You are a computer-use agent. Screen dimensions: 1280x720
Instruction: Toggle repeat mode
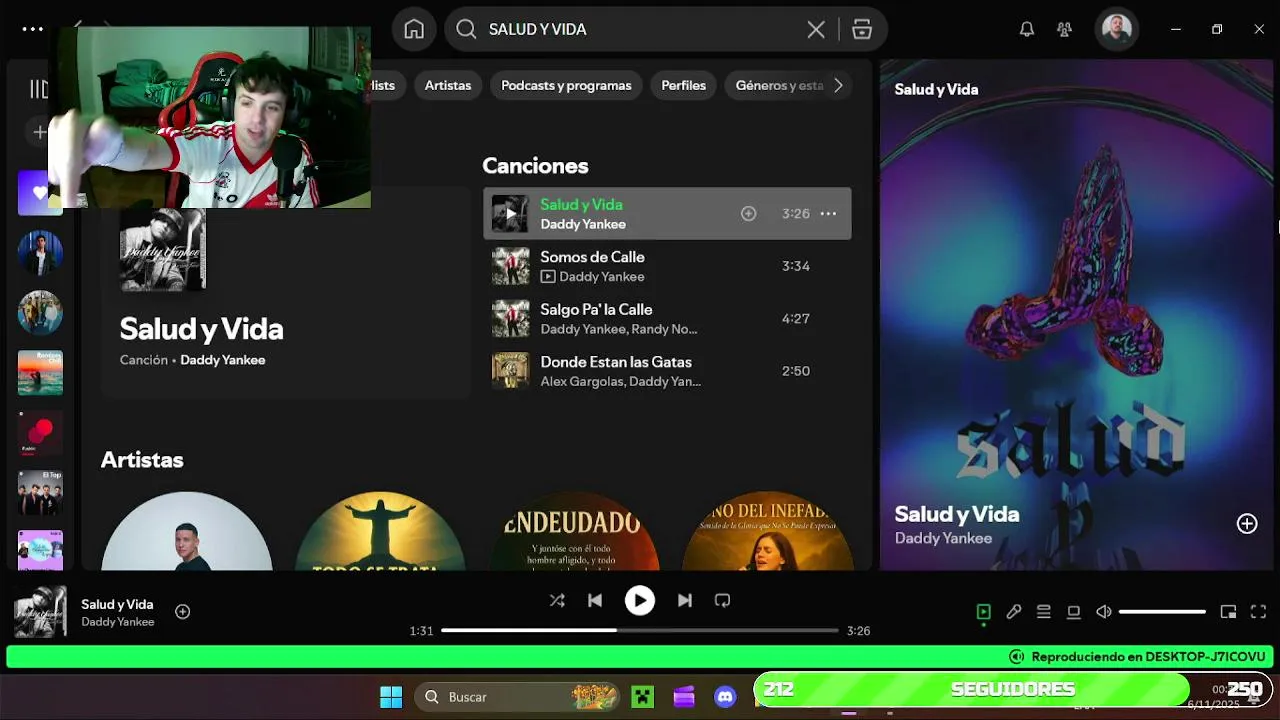click(x=722, y=600)
